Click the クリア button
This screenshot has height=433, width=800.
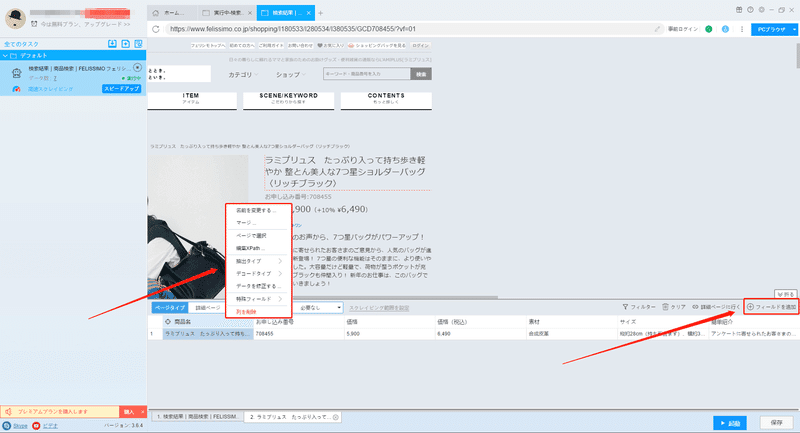point(674,307)
